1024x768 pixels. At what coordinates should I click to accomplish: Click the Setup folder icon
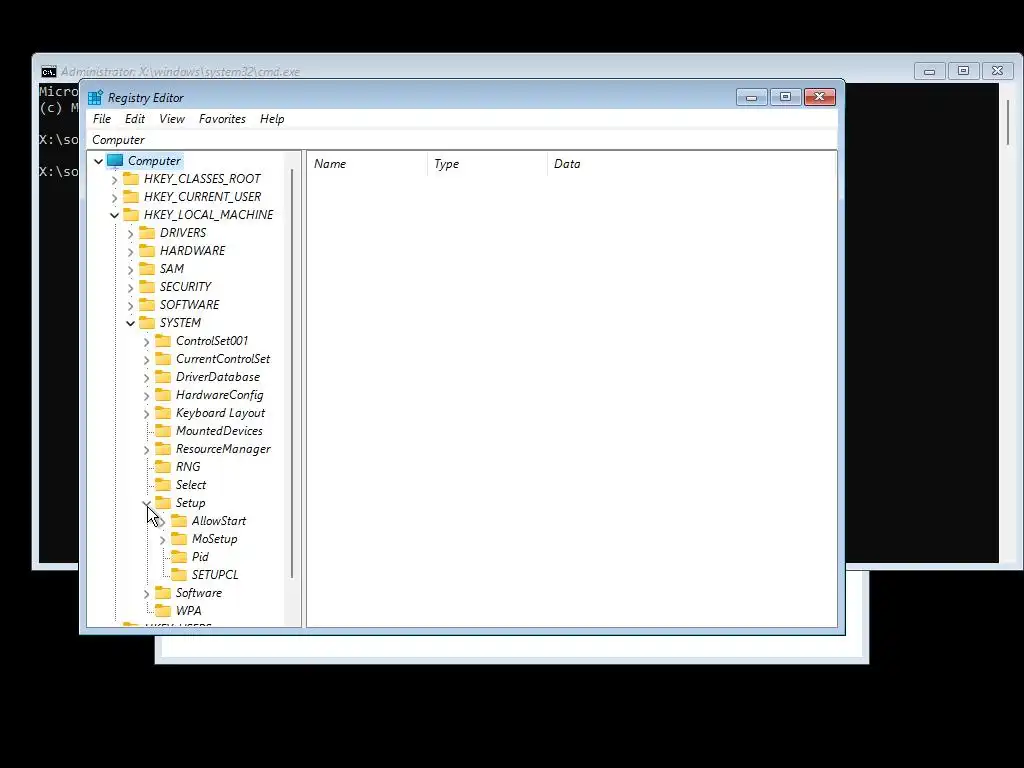[163, 503]
